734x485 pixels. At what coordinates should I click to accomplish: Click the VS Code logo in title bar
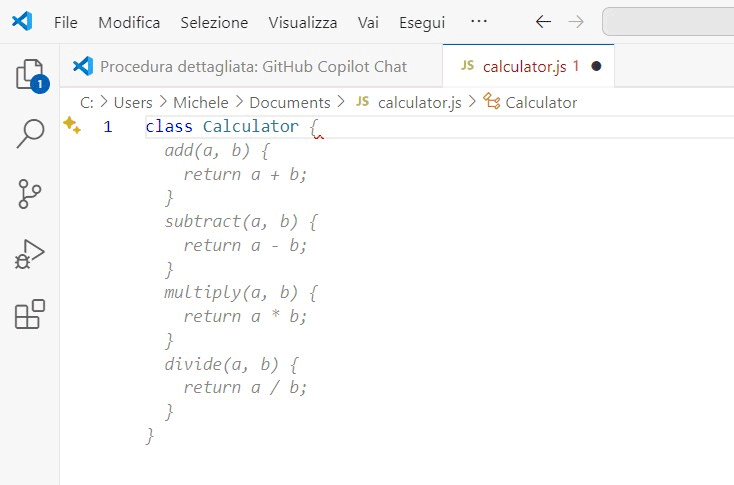click(22, 22)
